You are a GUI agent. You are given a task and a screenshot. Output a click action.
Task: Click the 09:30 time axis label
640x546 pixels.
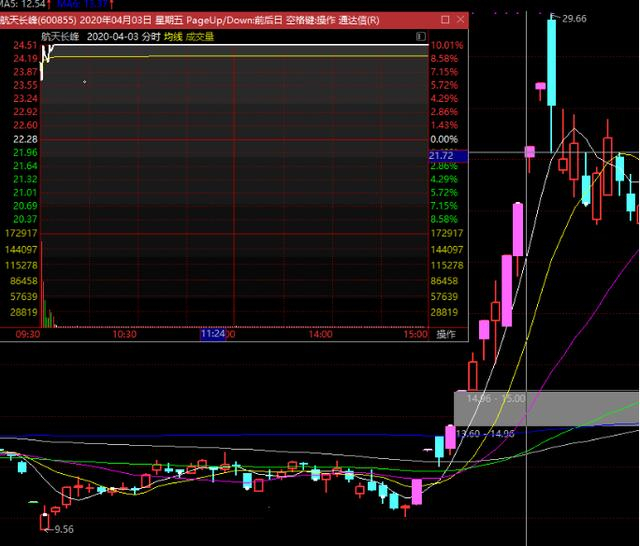(28, 334)
